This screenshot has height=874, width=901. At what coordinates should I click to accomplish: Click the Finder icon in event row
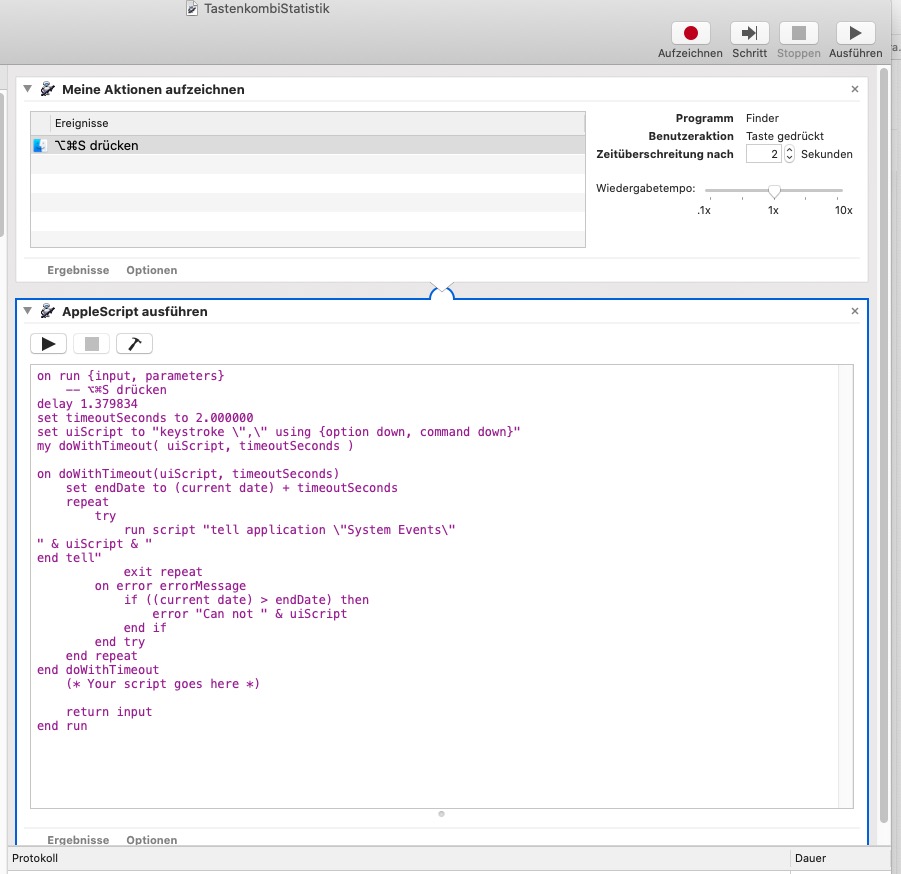pyautogui.click(x=40, y=145)
